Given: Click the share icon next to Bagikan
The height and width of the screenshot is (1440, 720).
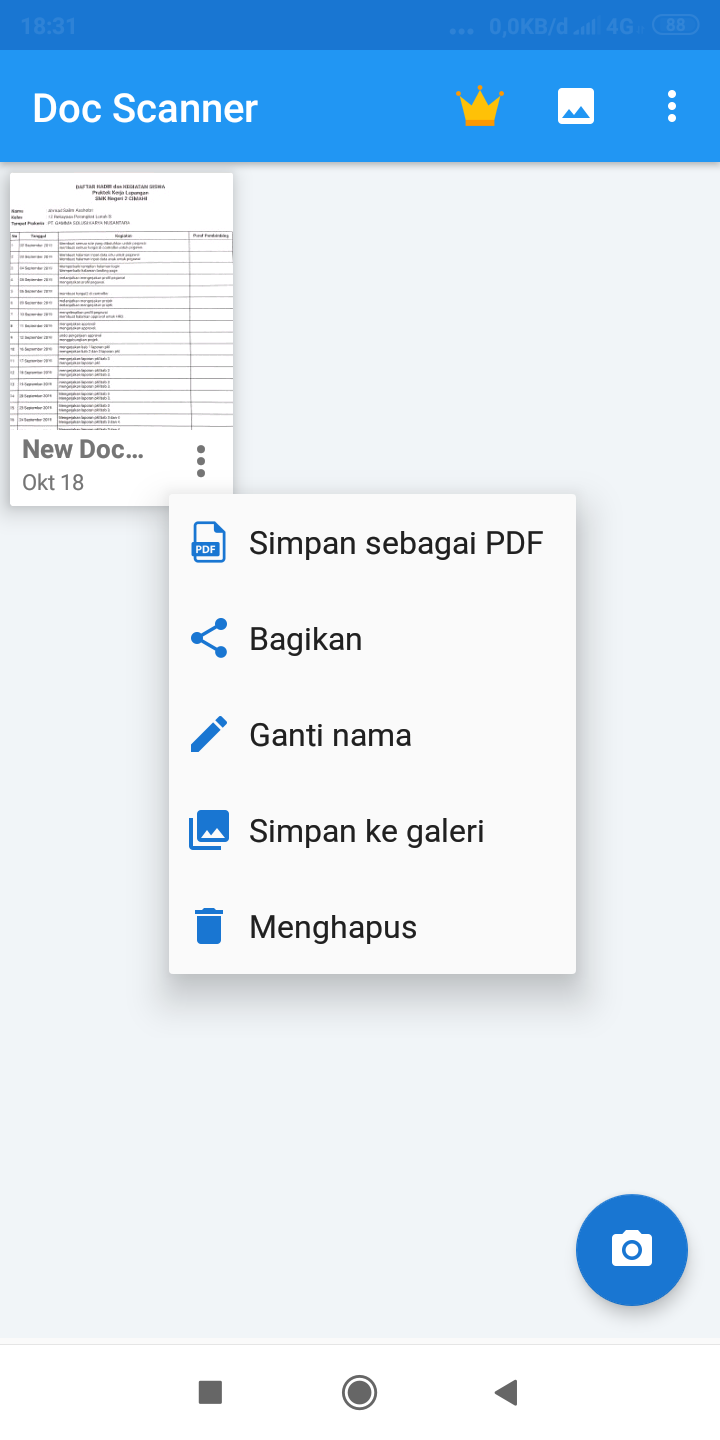Looking at the screenshot, I should click(x=207, y=637).
